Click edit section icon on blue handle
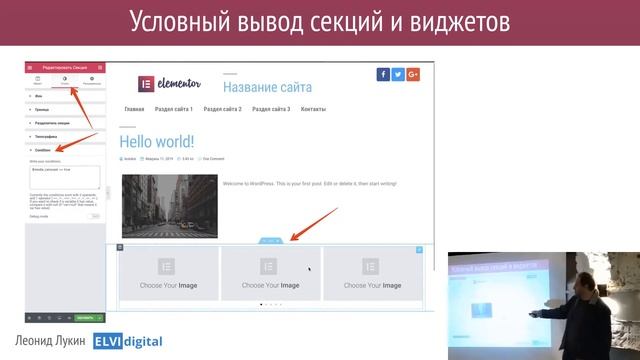This screenshot has width=640, height=360. 271,241
